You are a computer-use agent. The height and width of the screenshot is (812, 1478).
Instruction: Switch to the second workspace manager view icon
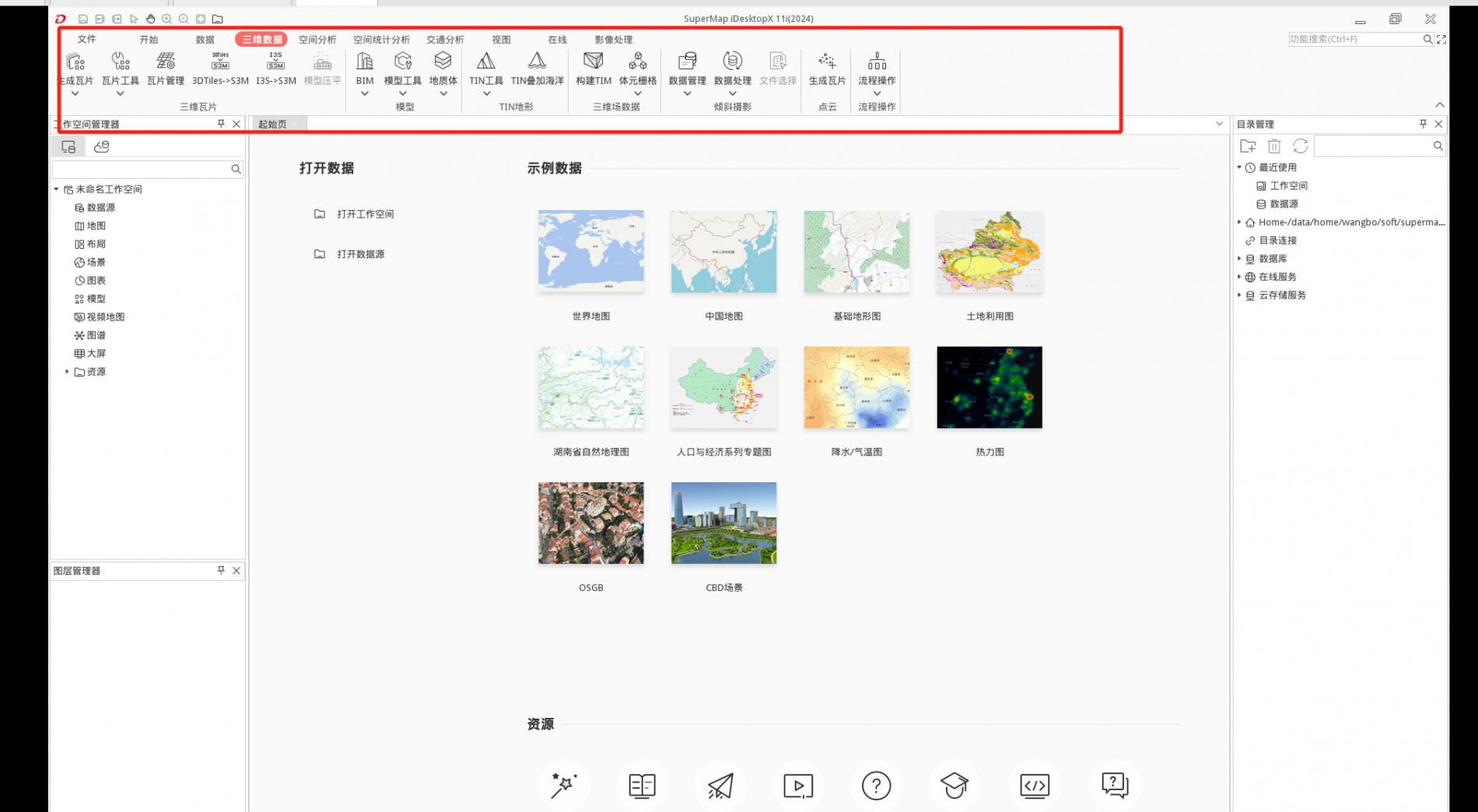coord(102,146)
